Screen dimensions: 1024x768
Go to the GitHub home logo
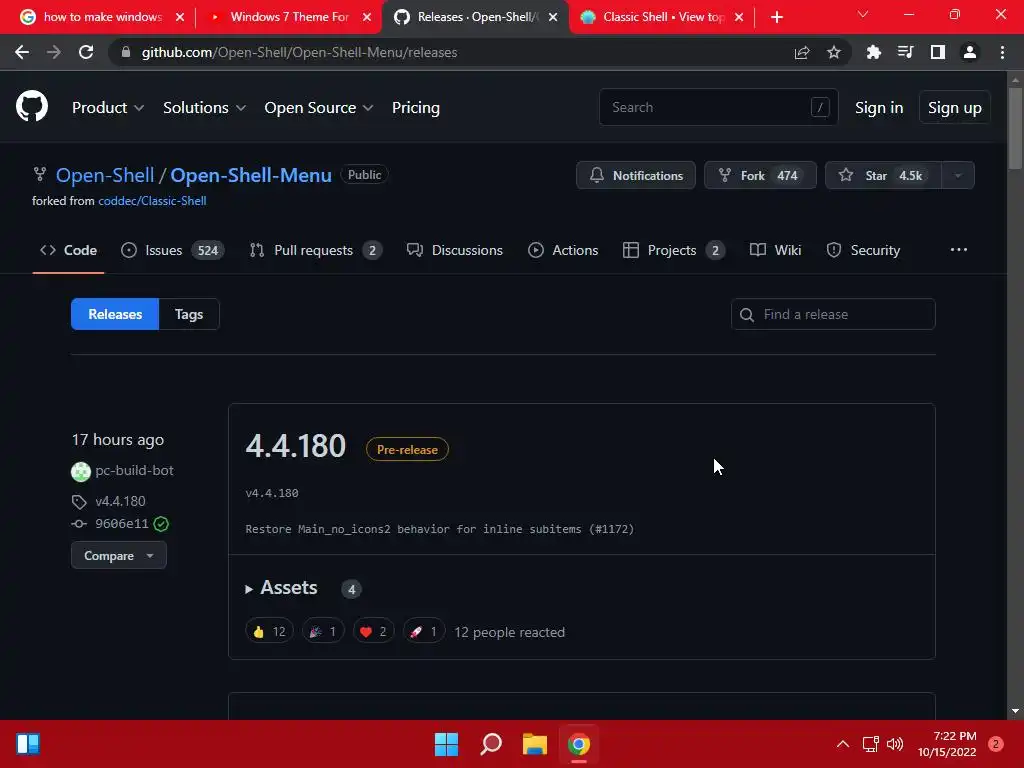coord(31,106)
